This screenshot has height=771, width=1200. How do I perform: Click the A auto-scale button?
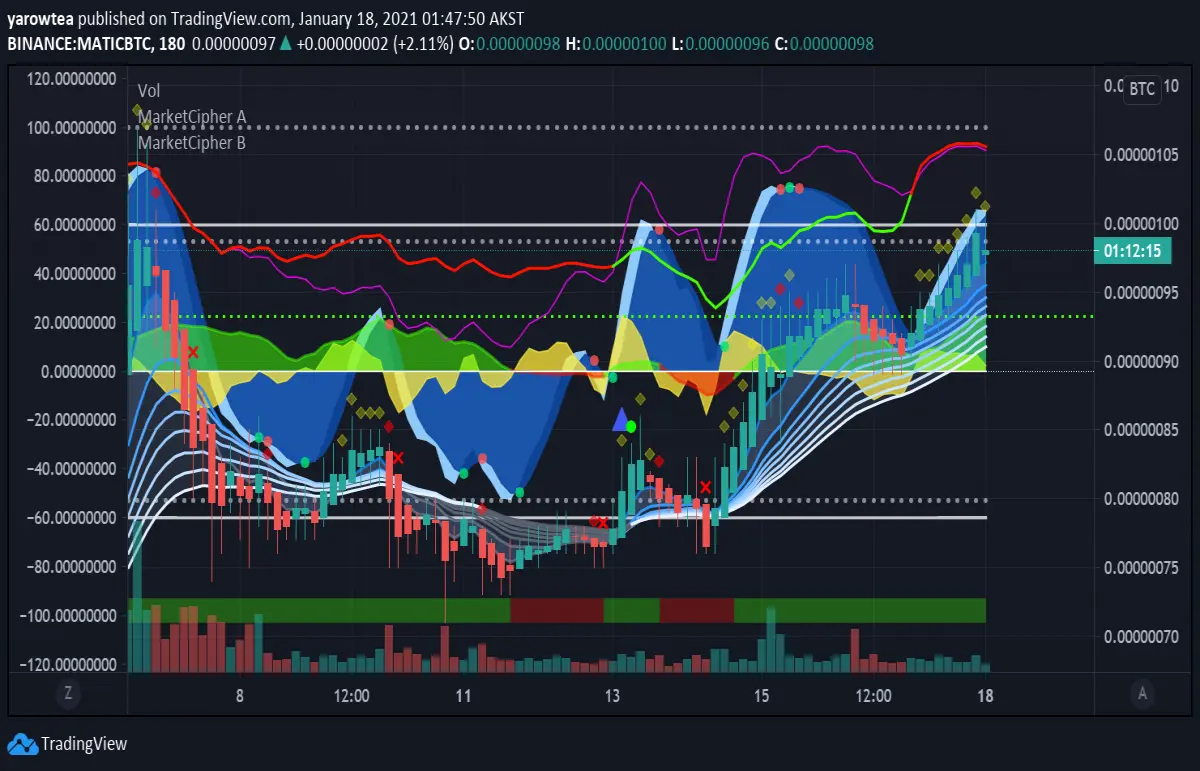1142,692
